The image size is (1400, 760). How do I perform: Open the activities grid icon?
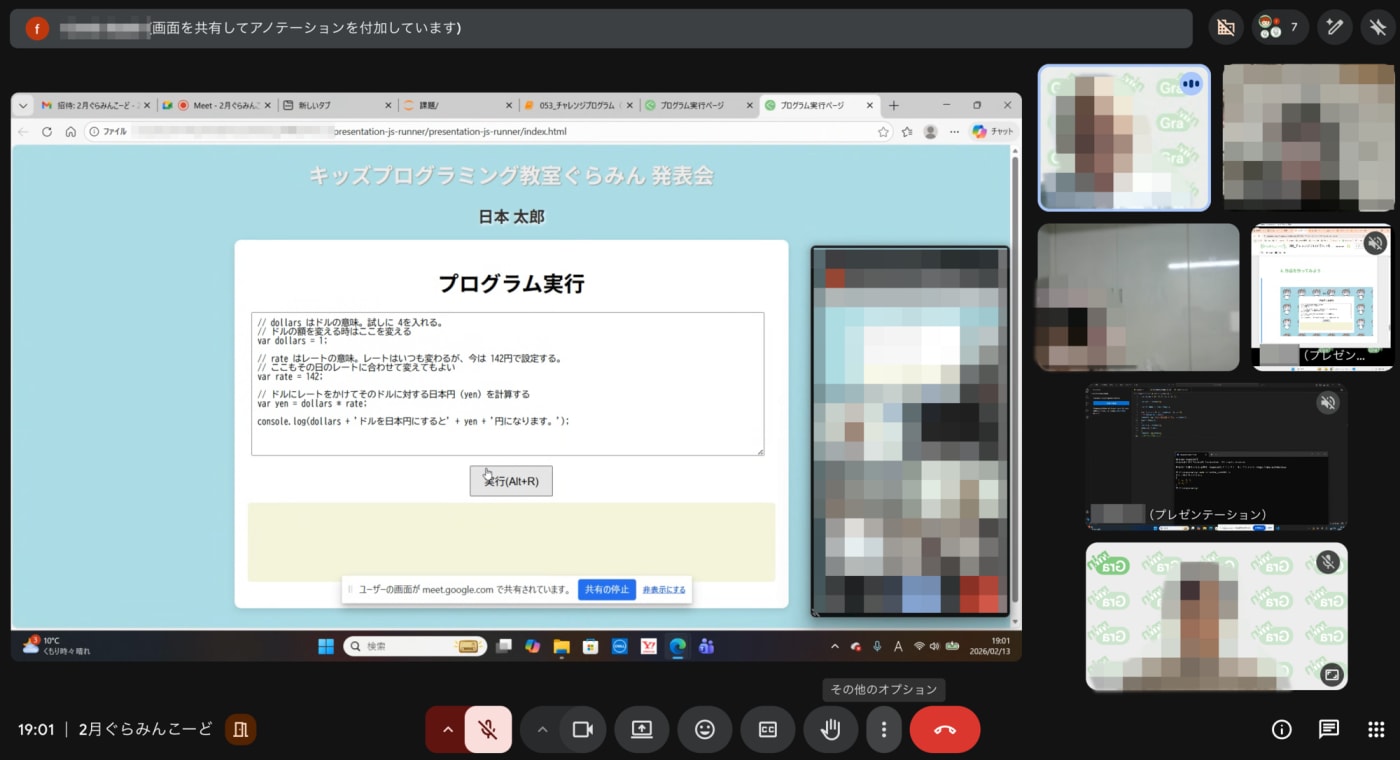(1376, 730)
